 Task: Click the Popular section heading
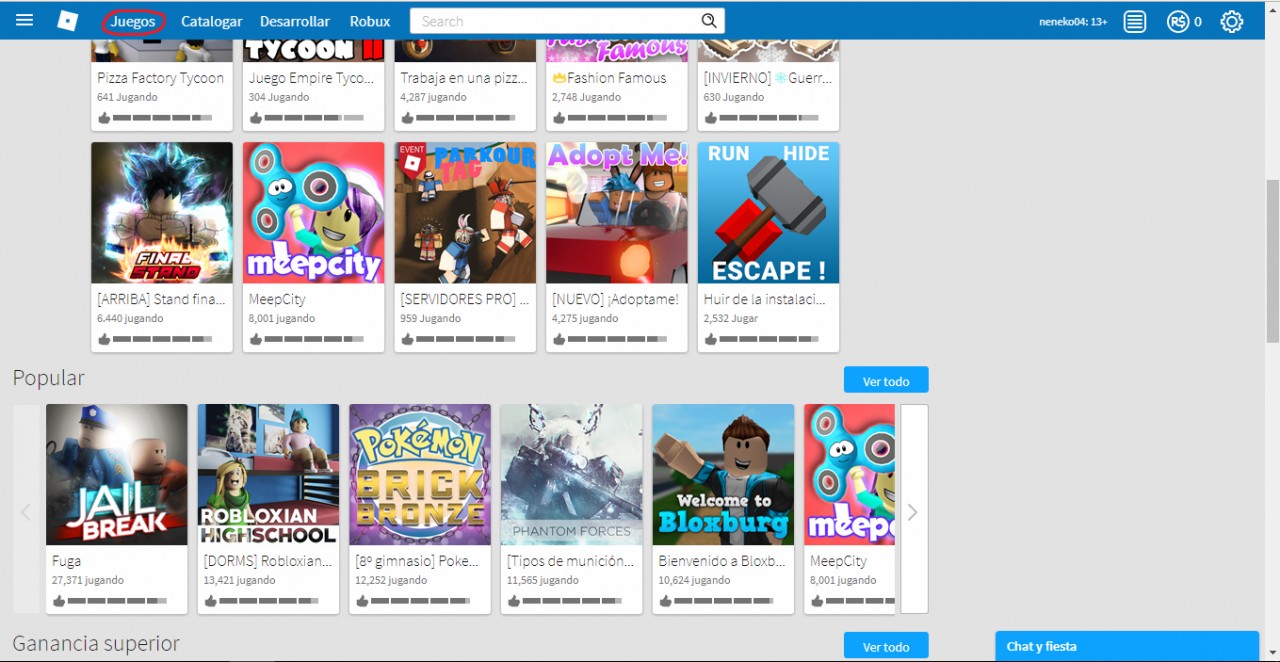(48, 378)
